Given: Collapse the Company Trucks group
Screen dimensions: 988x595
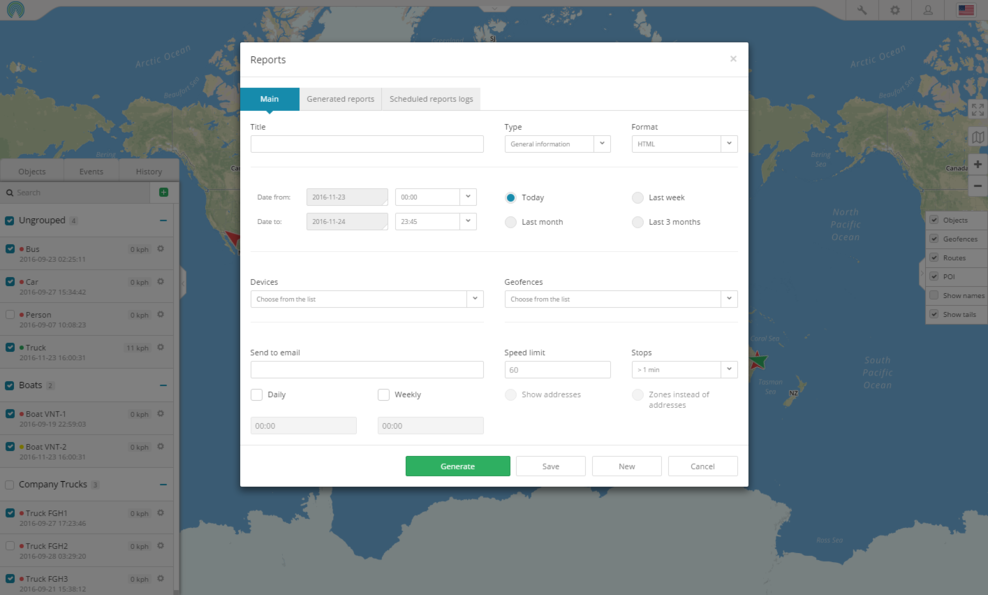Looking at the screenshot, I should tap(163, 485).
